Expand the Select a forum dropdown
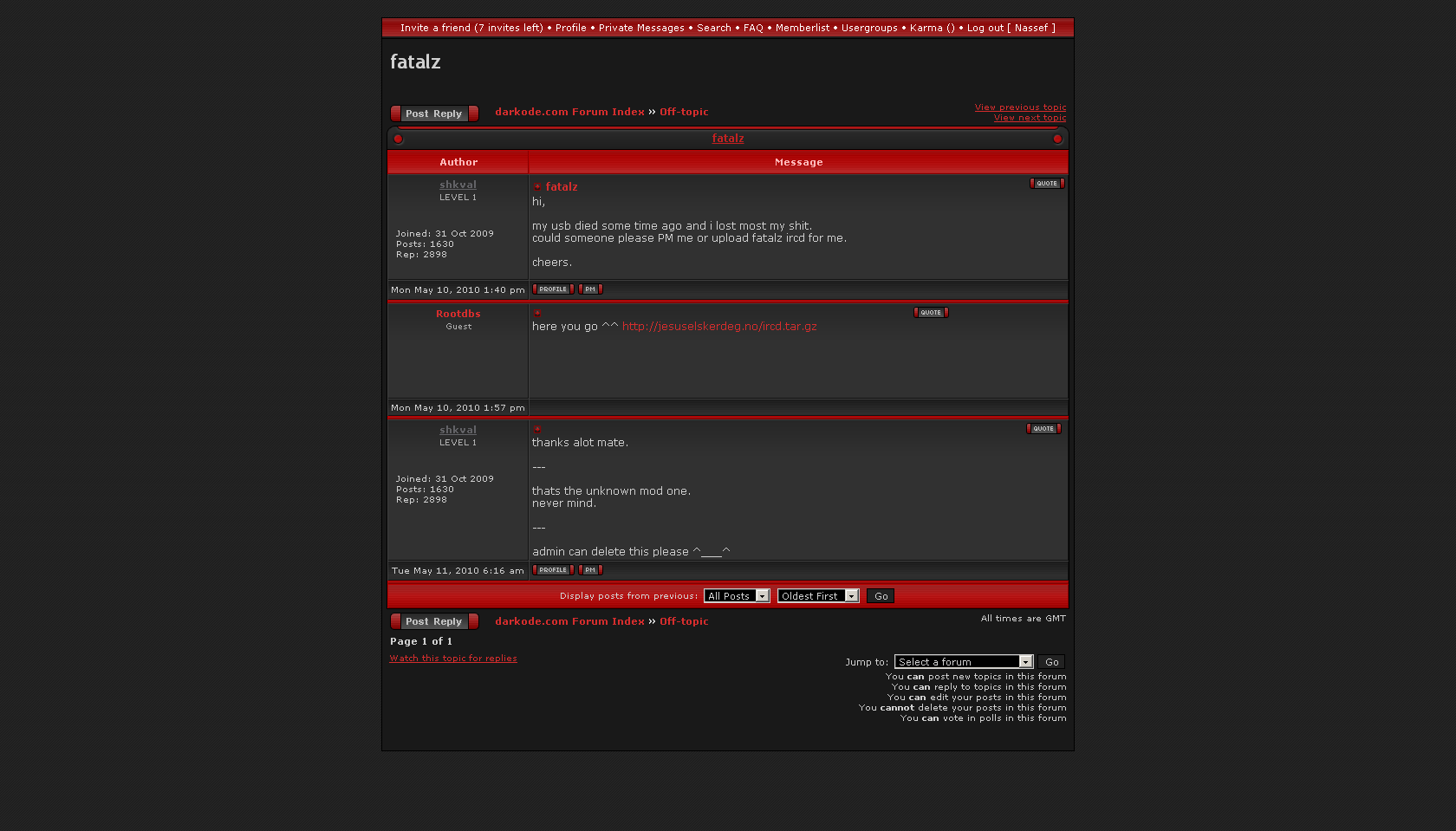This screenshot has height=831, width=1456. (963, 662)
